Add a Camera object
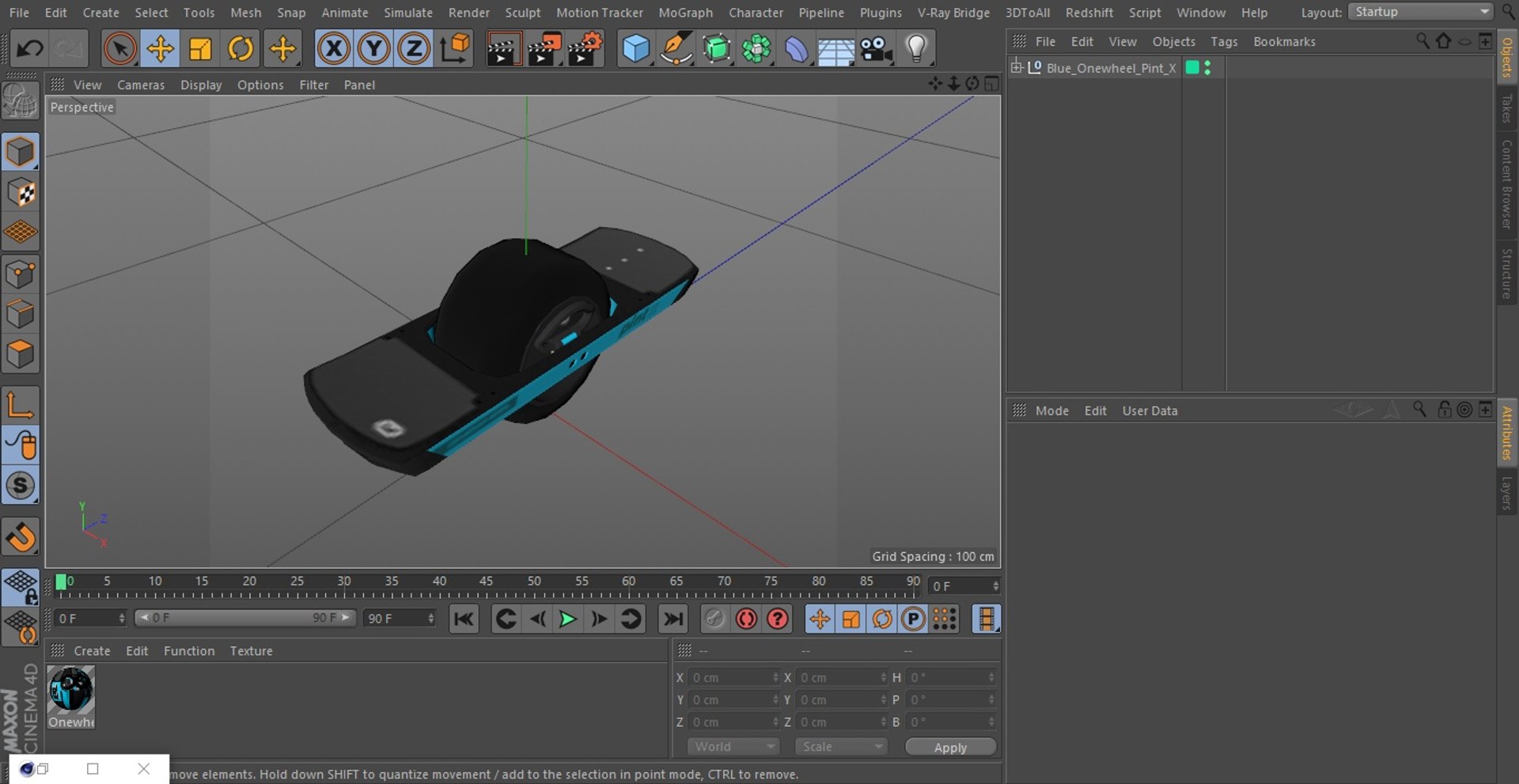1519x784 pixels. 877,49
